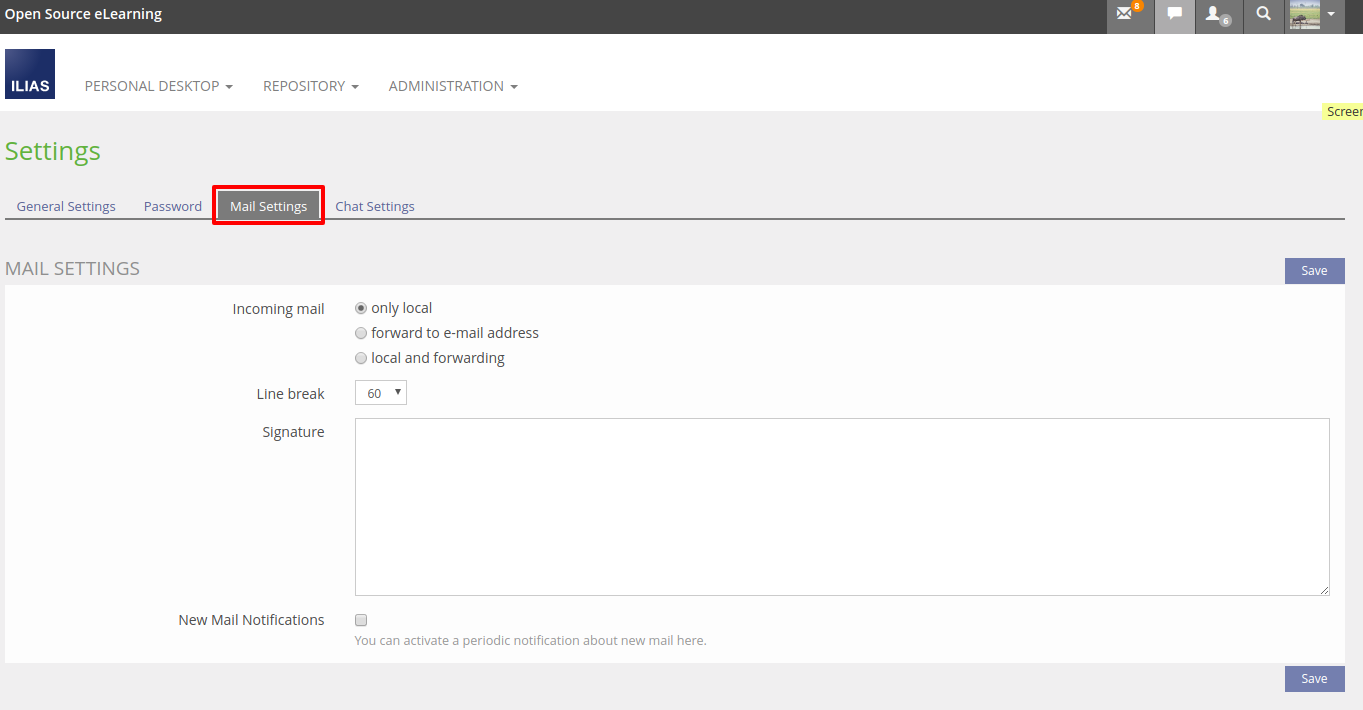Select the 'only local' radio button
Image resolution: width=1363 pixels, height=710 pixels.
361,308
